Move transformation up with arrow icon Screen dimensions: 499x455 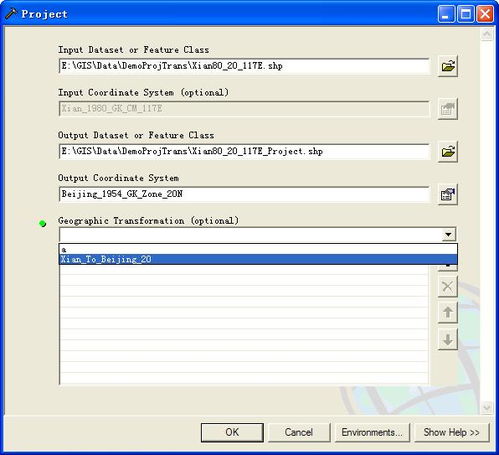[448, 312]
